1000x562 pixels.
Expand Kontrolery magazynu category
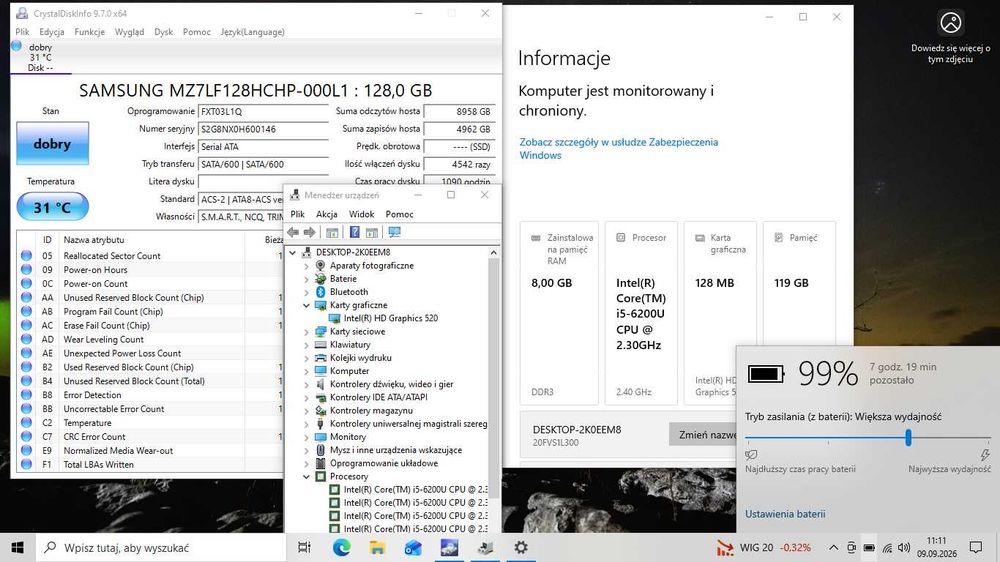(306, 410)
